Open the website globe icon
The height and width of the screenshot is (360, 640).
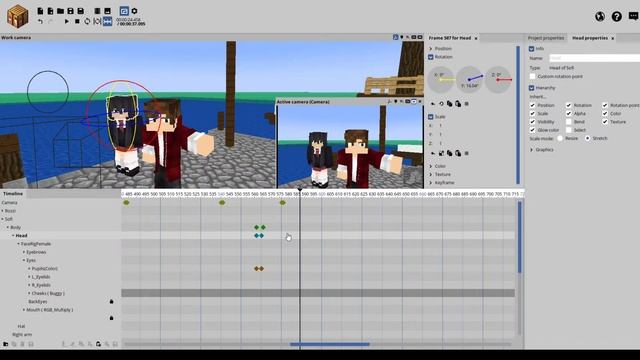600,16
